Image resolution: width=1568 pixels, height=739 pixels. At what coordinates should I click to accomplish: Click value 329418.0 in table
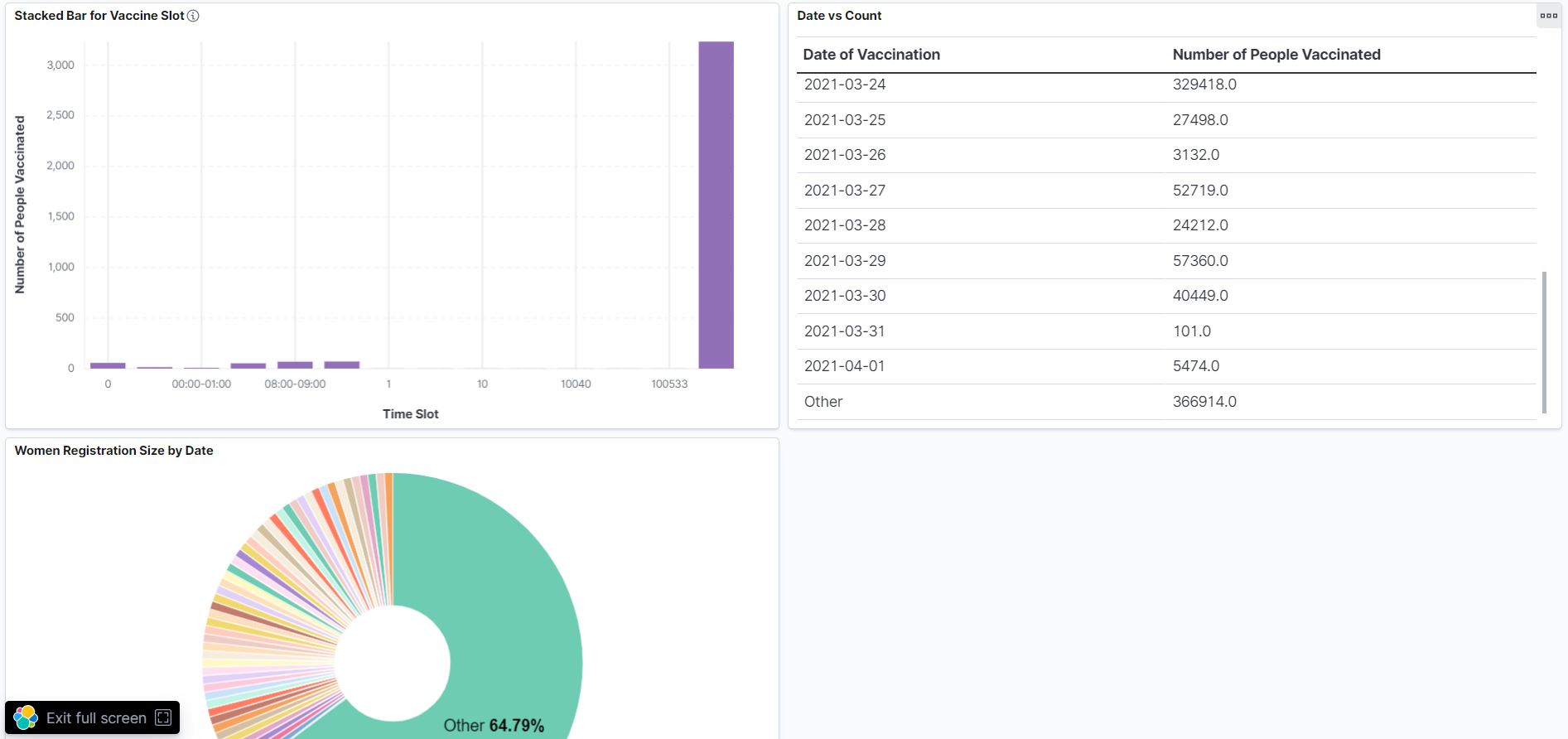click(x=1204, y=85)
